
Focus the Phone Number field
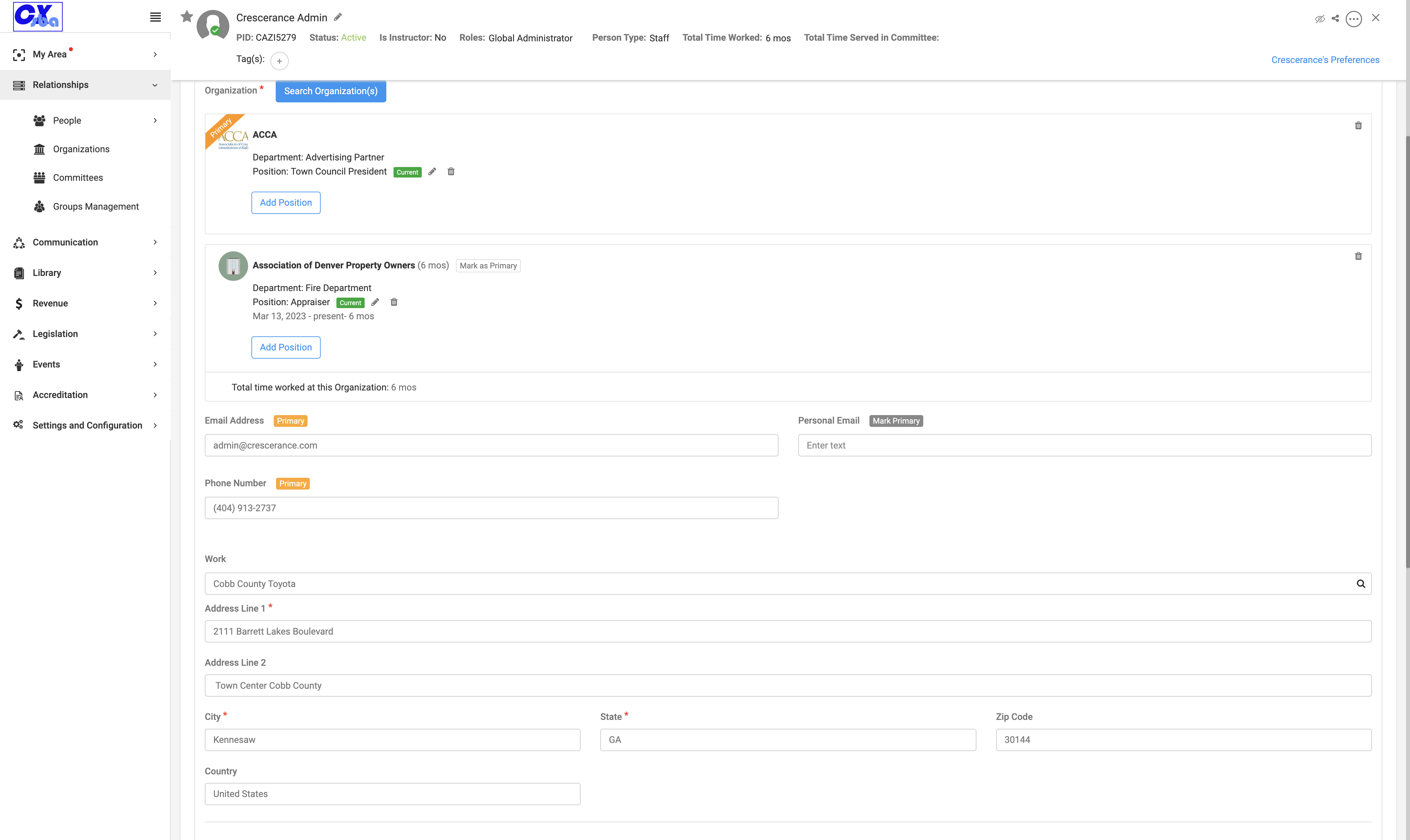pos(491,508)
